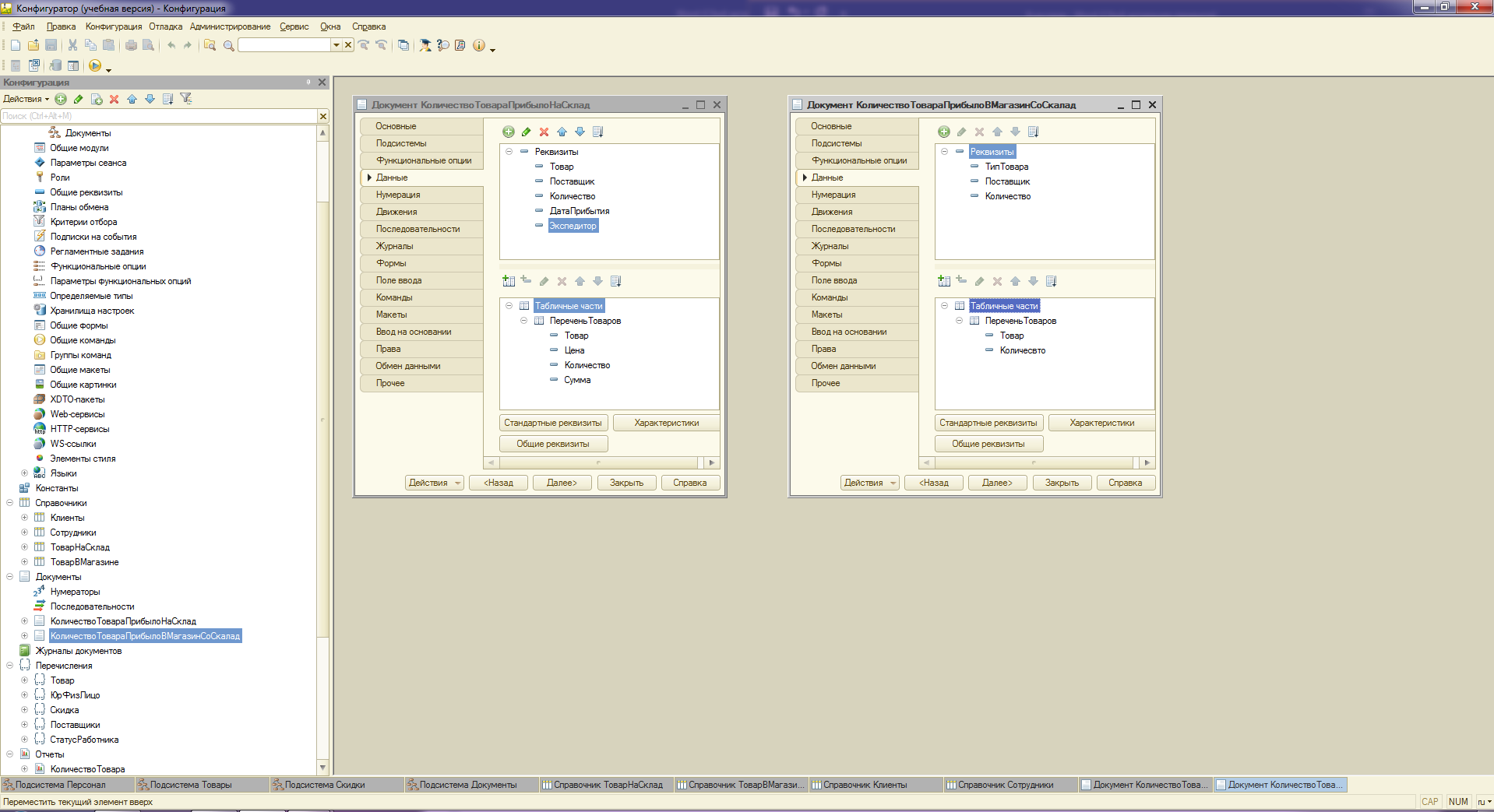Screen dimensions: 1494x812
Task: Click the save icon in main toolbar
Action: pos(51,45)
